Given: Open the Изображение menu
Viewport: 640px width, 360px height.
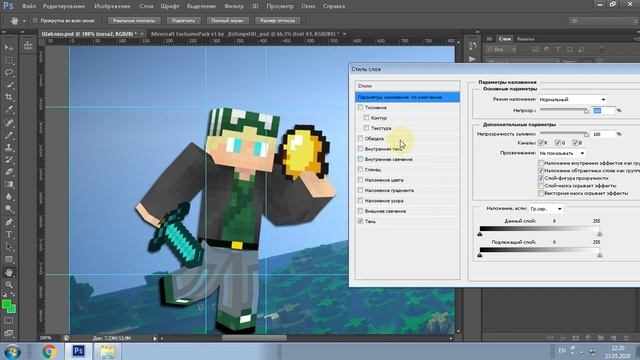Looking at the screenshot, I should point(112,7).
